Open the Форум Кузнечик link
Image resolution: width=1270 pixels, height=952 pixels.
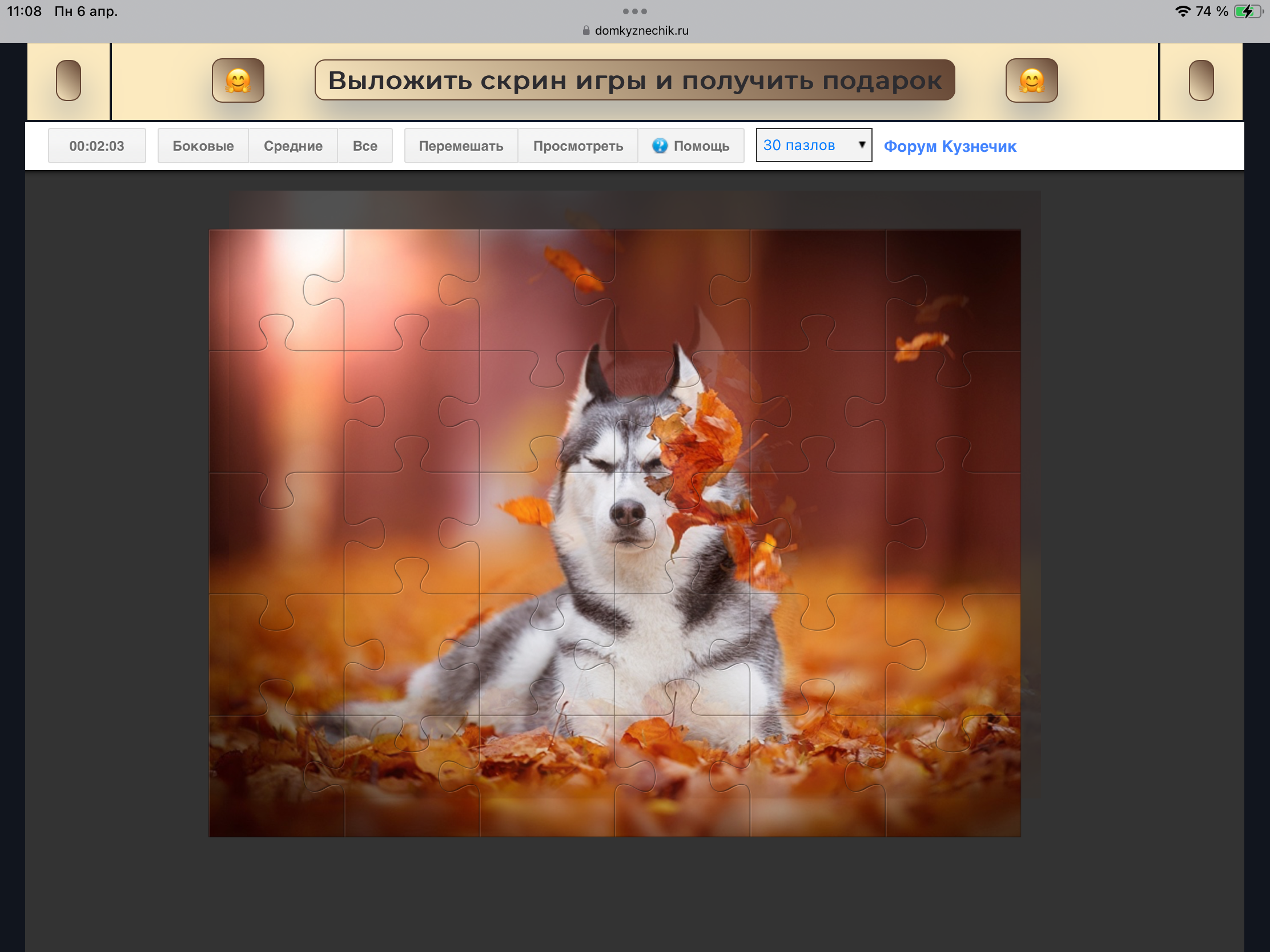click(x=950, y=146)
